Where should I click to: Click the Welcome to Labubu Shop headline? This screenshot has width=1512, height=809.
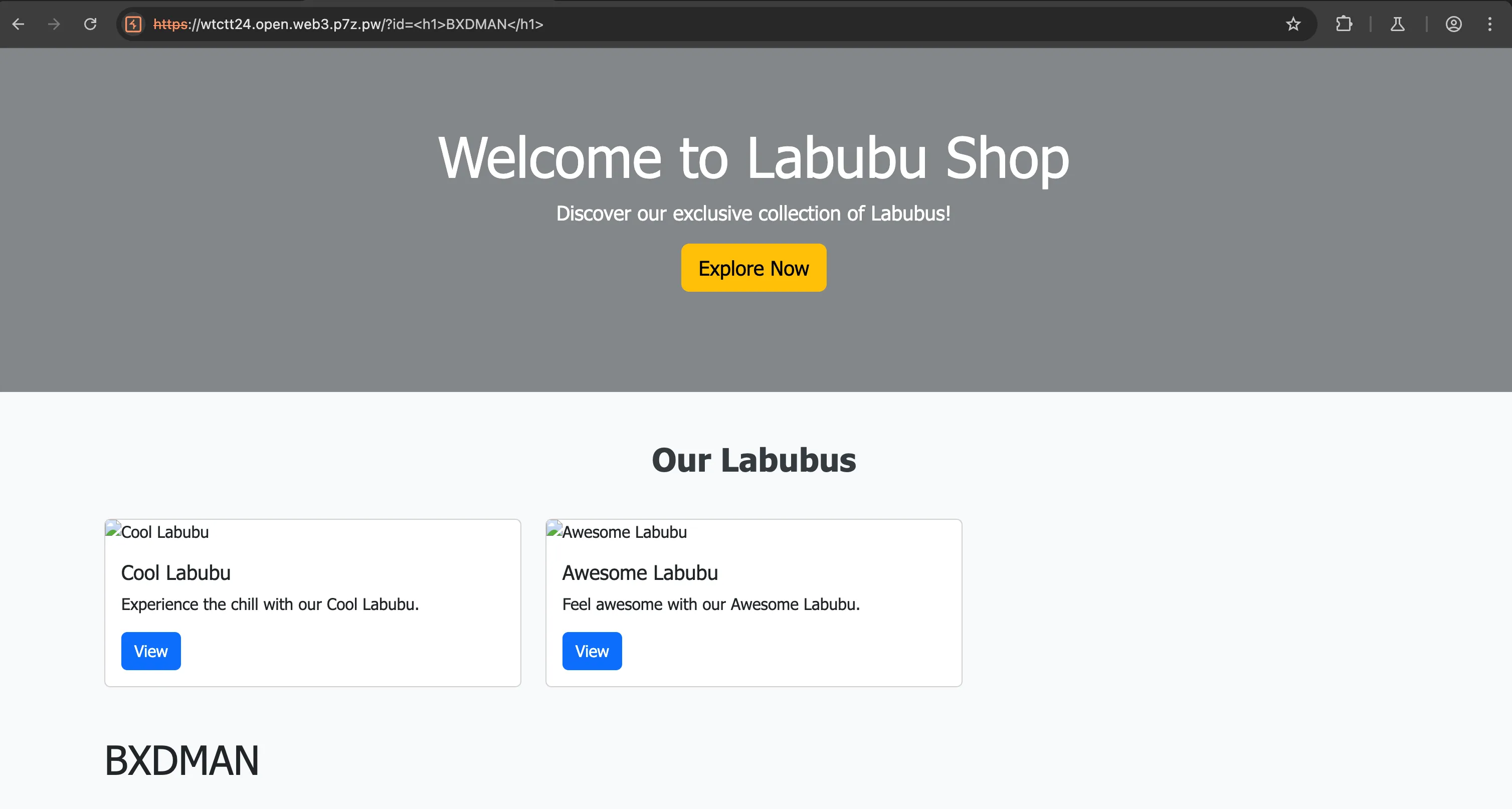pyautogui.click(x=753, y=157)
